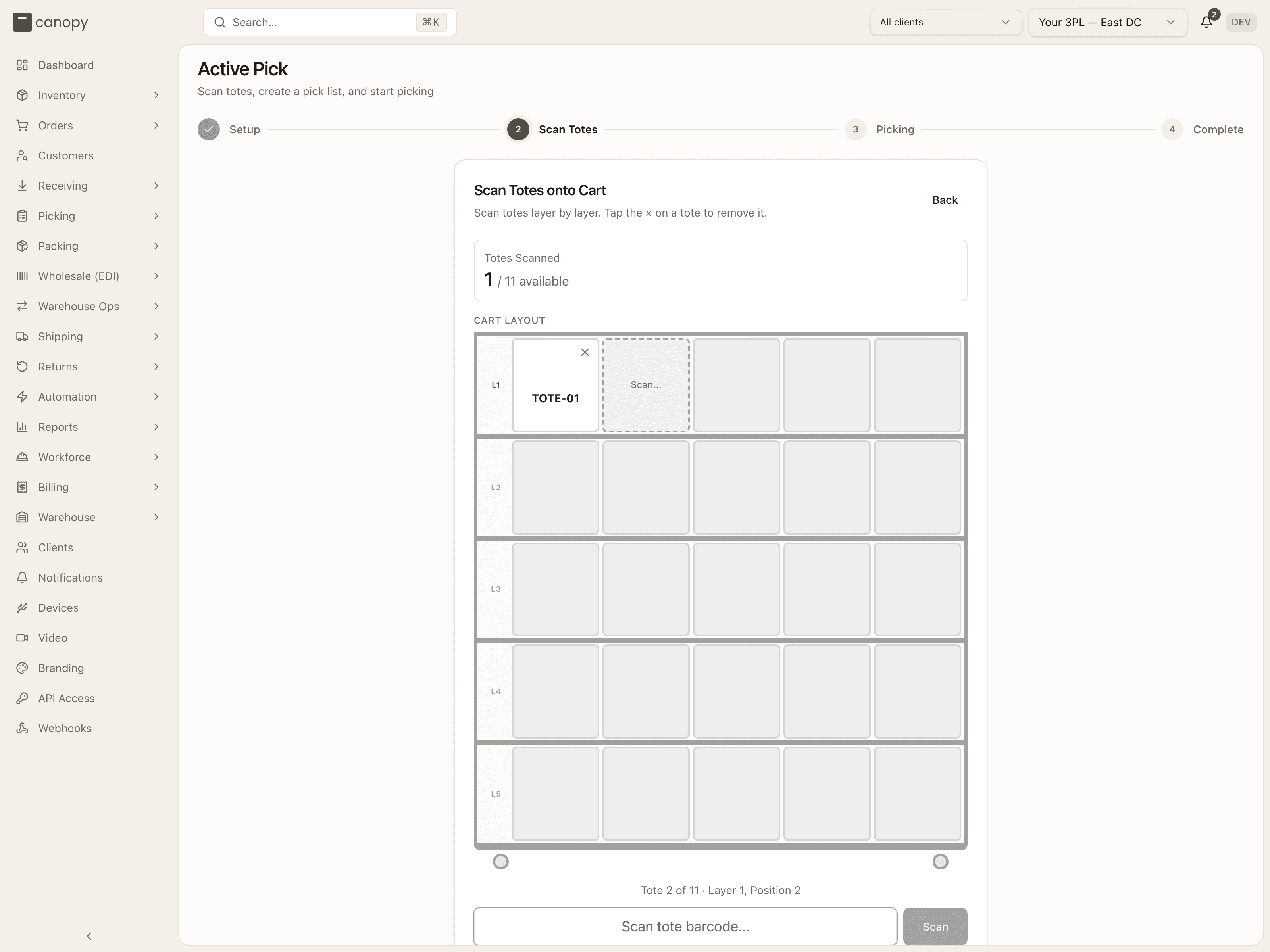Click the Warehouse Ops arrows icon
Screen dimensions: 1270x952
(x=22, y=307)
